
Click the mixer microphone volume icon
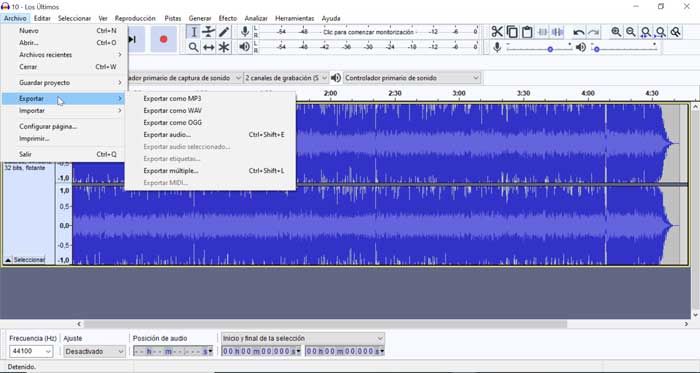[x=497, y=47]
